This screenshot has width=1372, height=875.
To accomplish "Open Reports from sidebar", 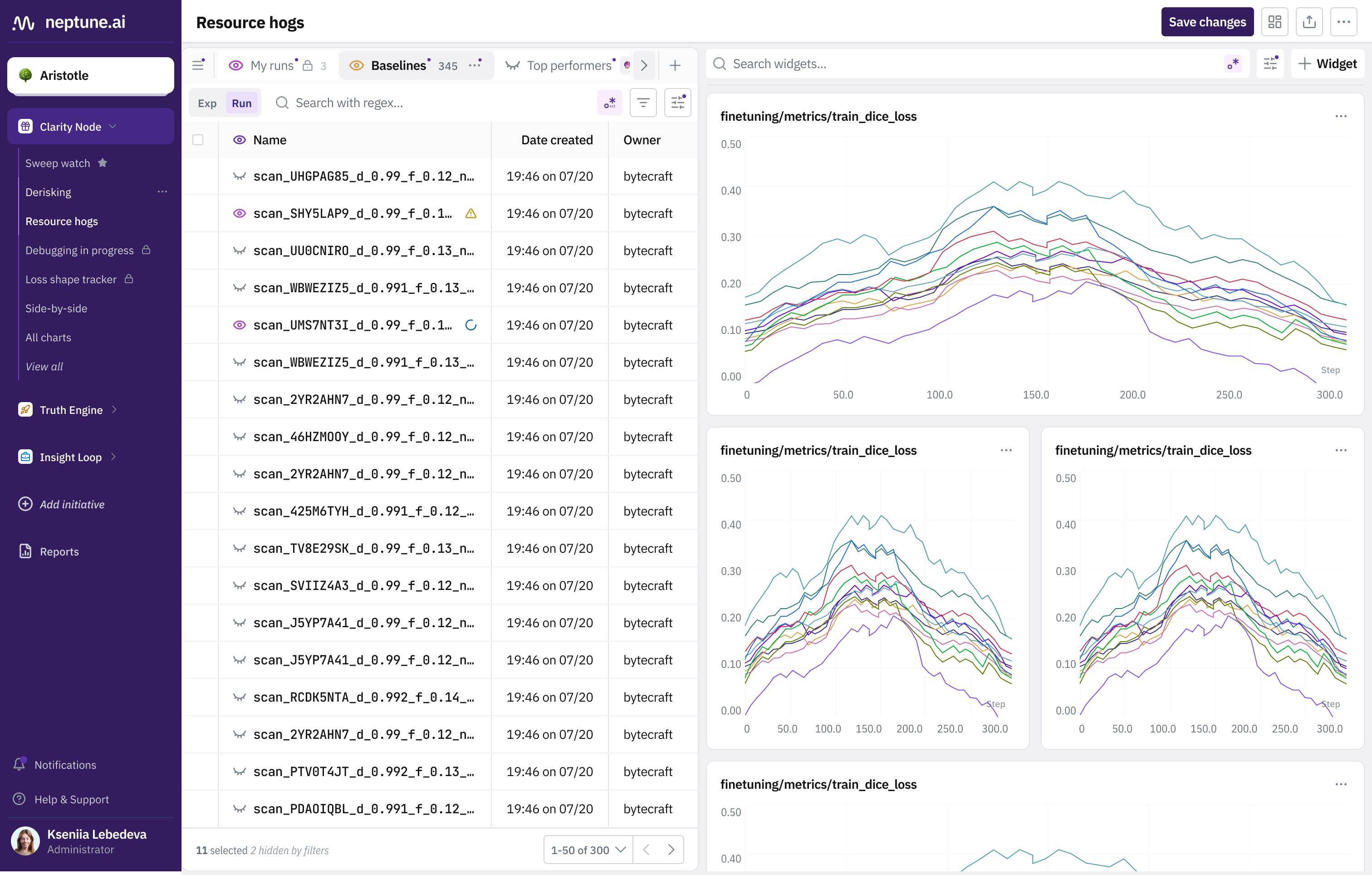I will coord(49,551).
